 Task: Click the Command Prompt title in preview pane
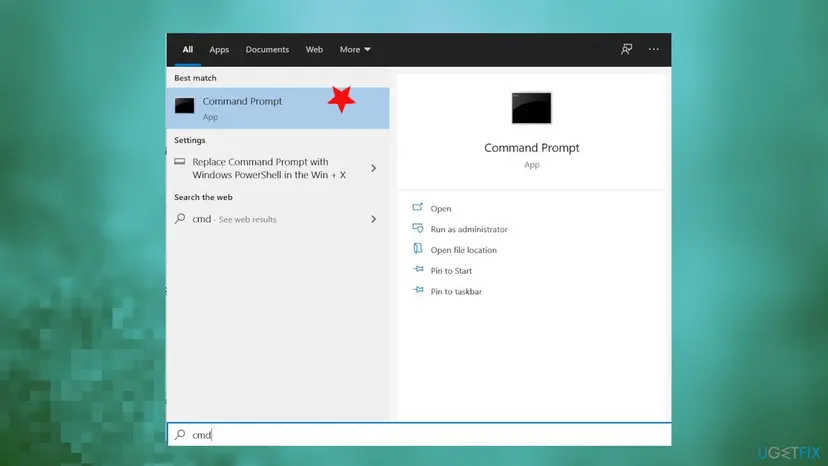[x=532, y=148]
